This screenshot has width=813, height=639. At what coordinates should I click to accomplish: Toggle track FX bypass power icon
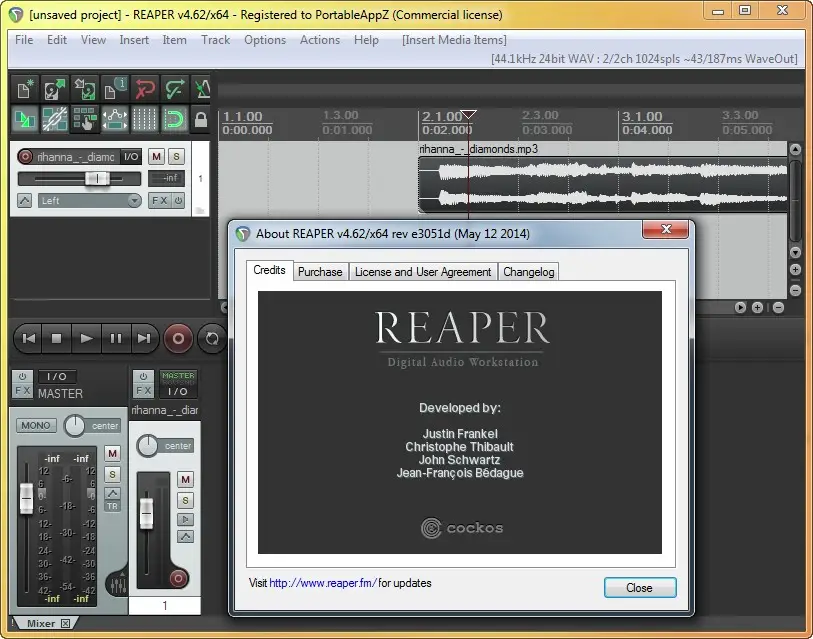[178, 200]
